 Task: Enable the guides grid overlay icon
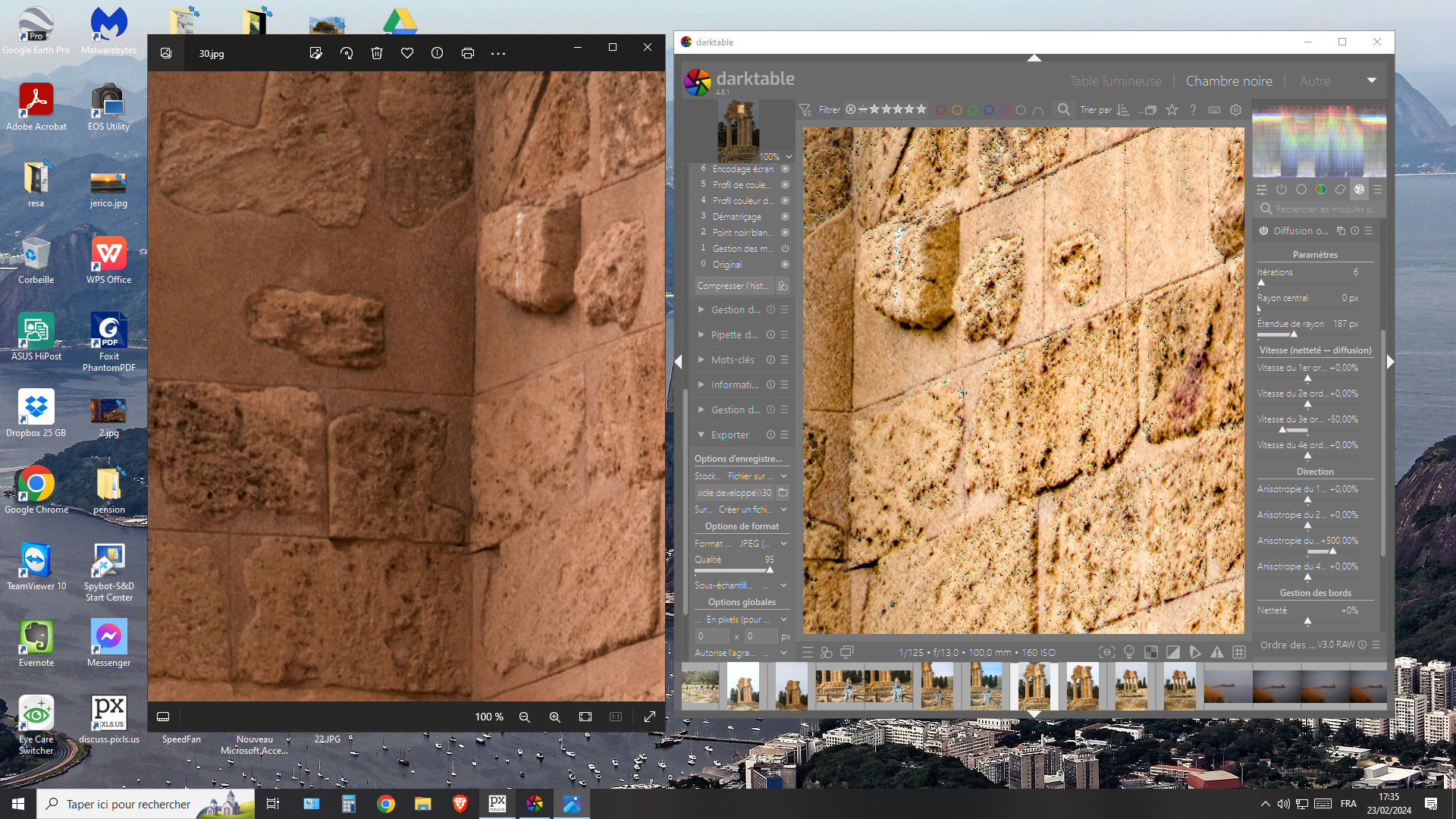(1239, 652)
